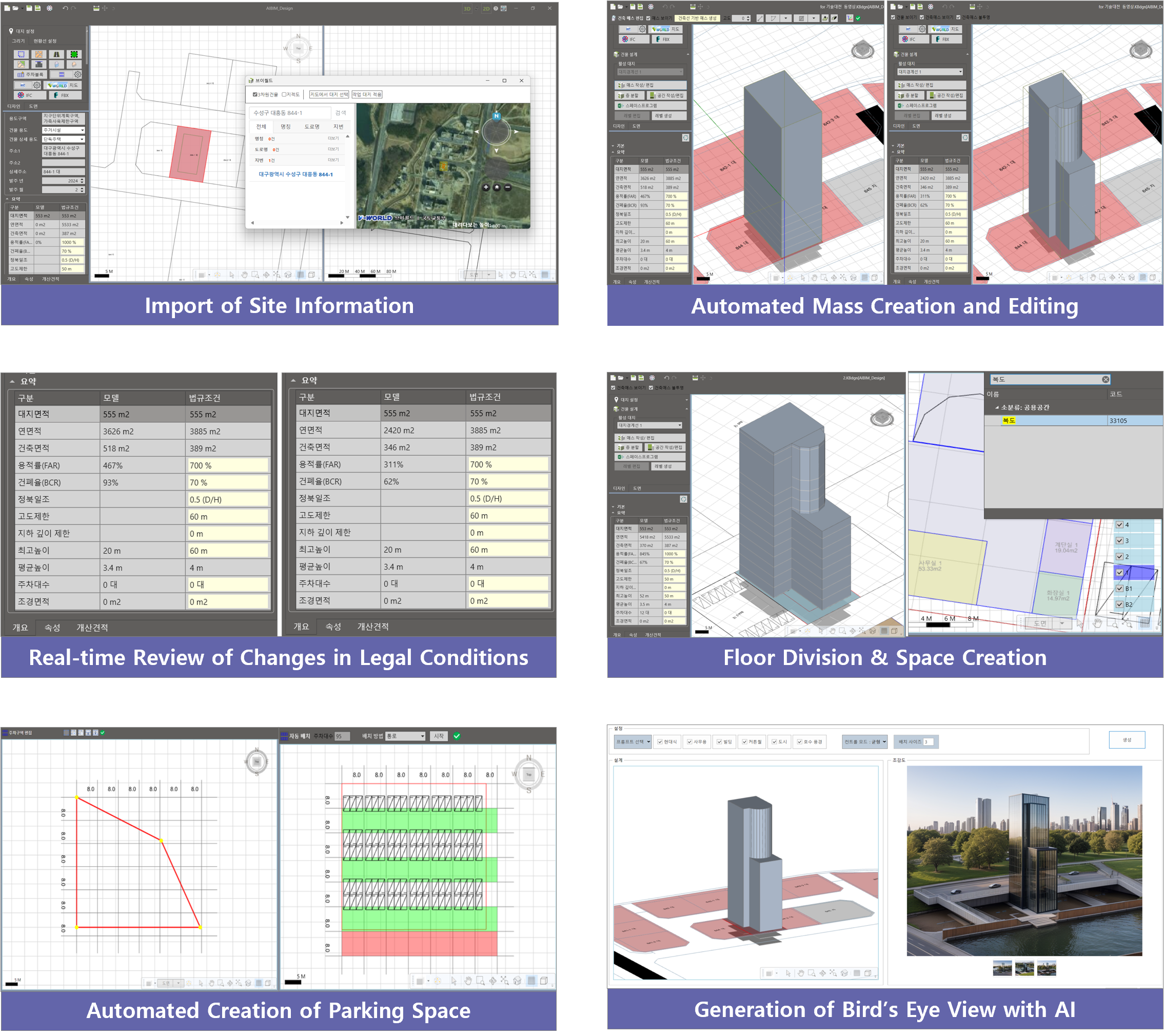Open the V-WORLD map button
Screen dimensions: 1164x1036
(x=64, y=85)
